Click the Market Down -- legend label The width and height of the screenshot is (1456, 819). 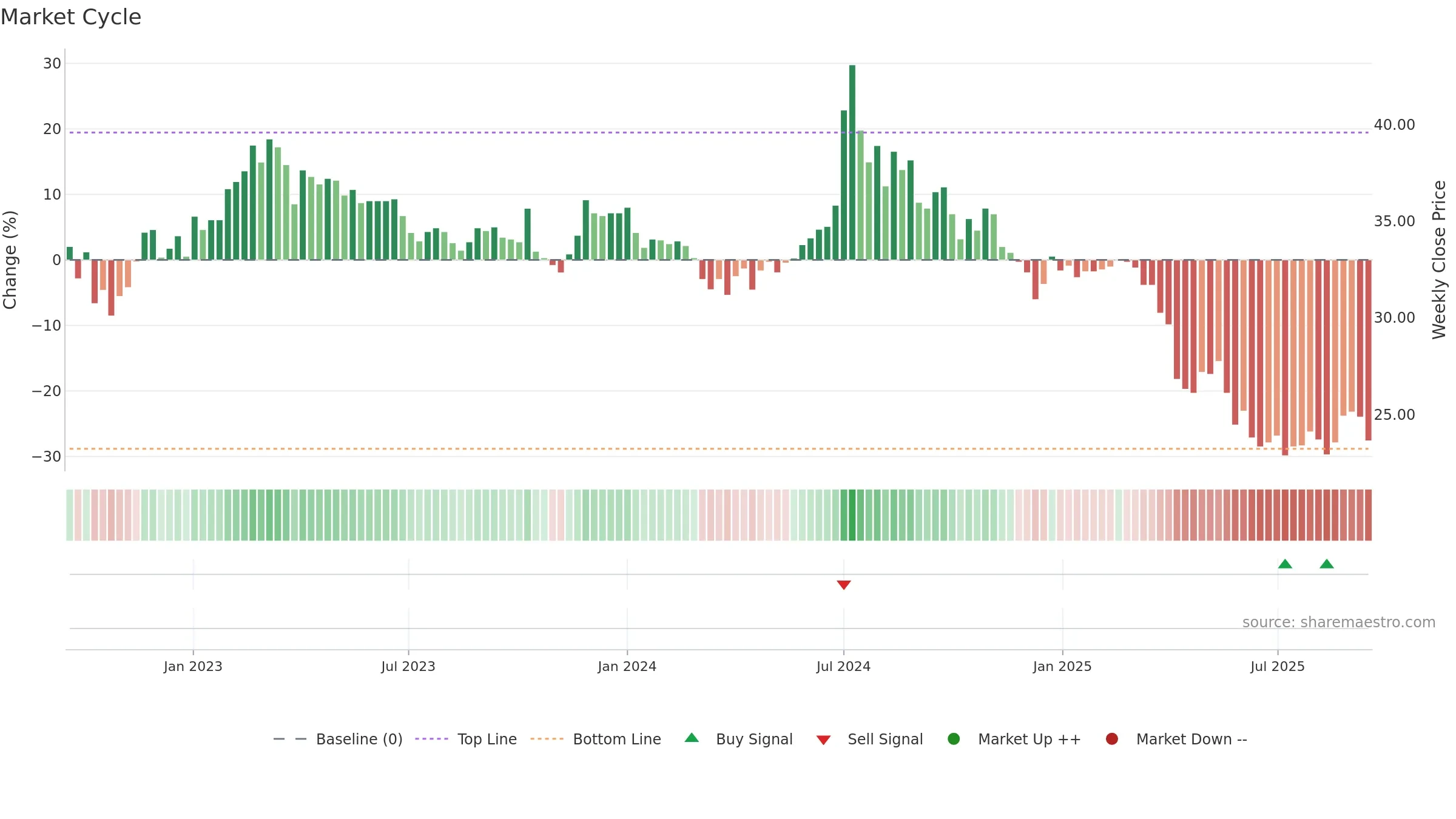pyautogui.click(x=1191, y=739)
